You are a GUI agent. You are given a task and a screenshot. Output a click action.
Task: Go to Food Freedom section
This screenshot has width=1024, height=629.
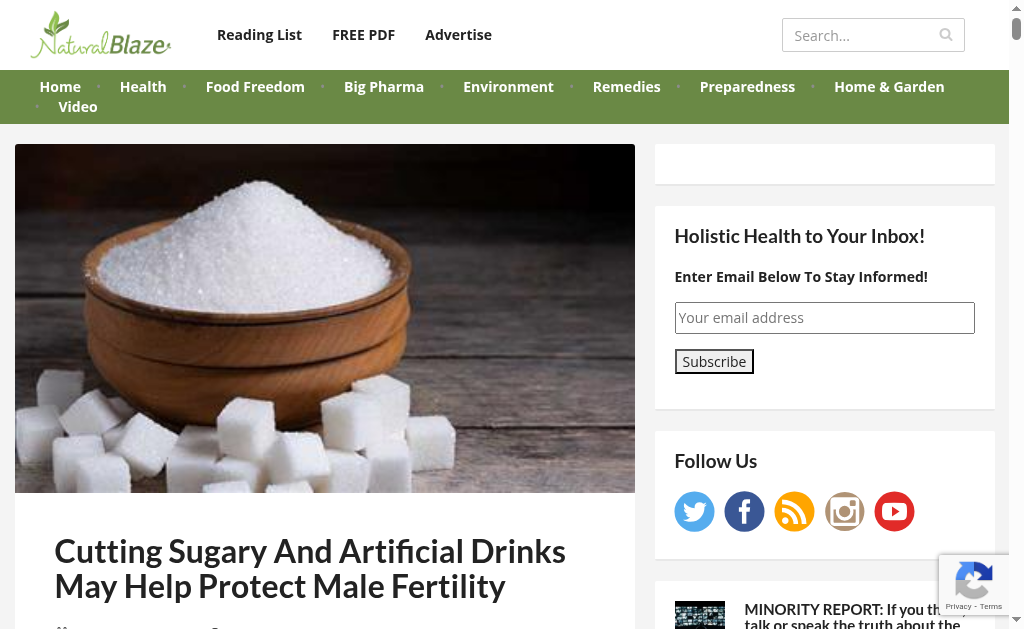pos(255,87)
